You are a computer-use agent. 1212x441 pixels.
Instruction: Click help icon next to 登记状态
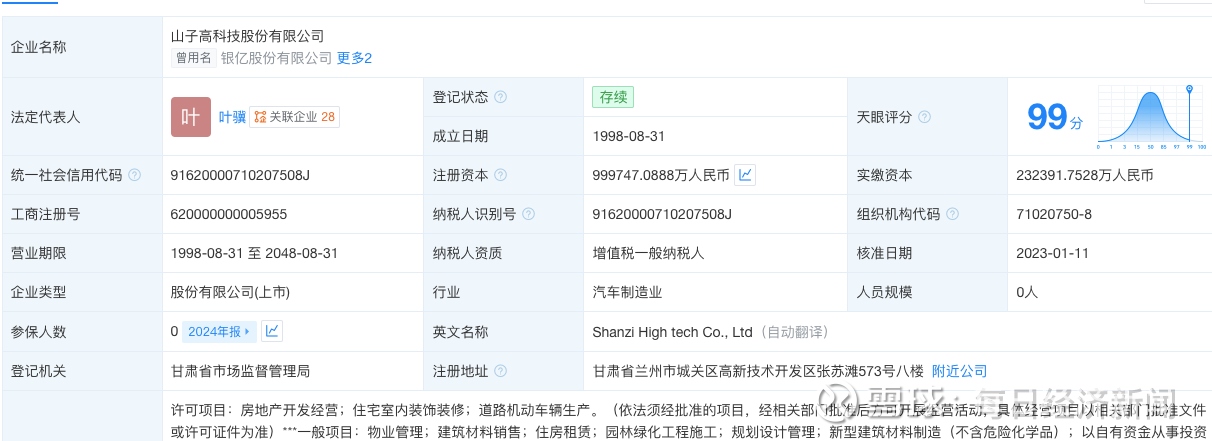click(500, 97)
